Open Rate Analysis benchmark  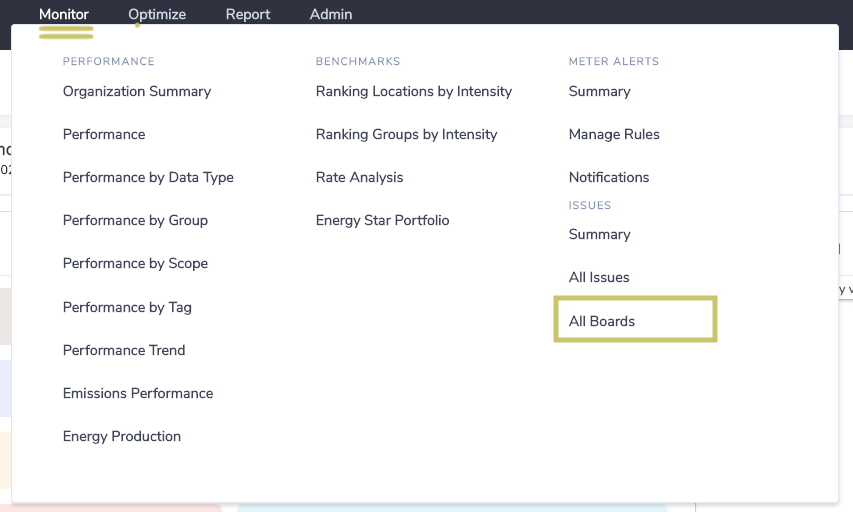click(360, 177)
